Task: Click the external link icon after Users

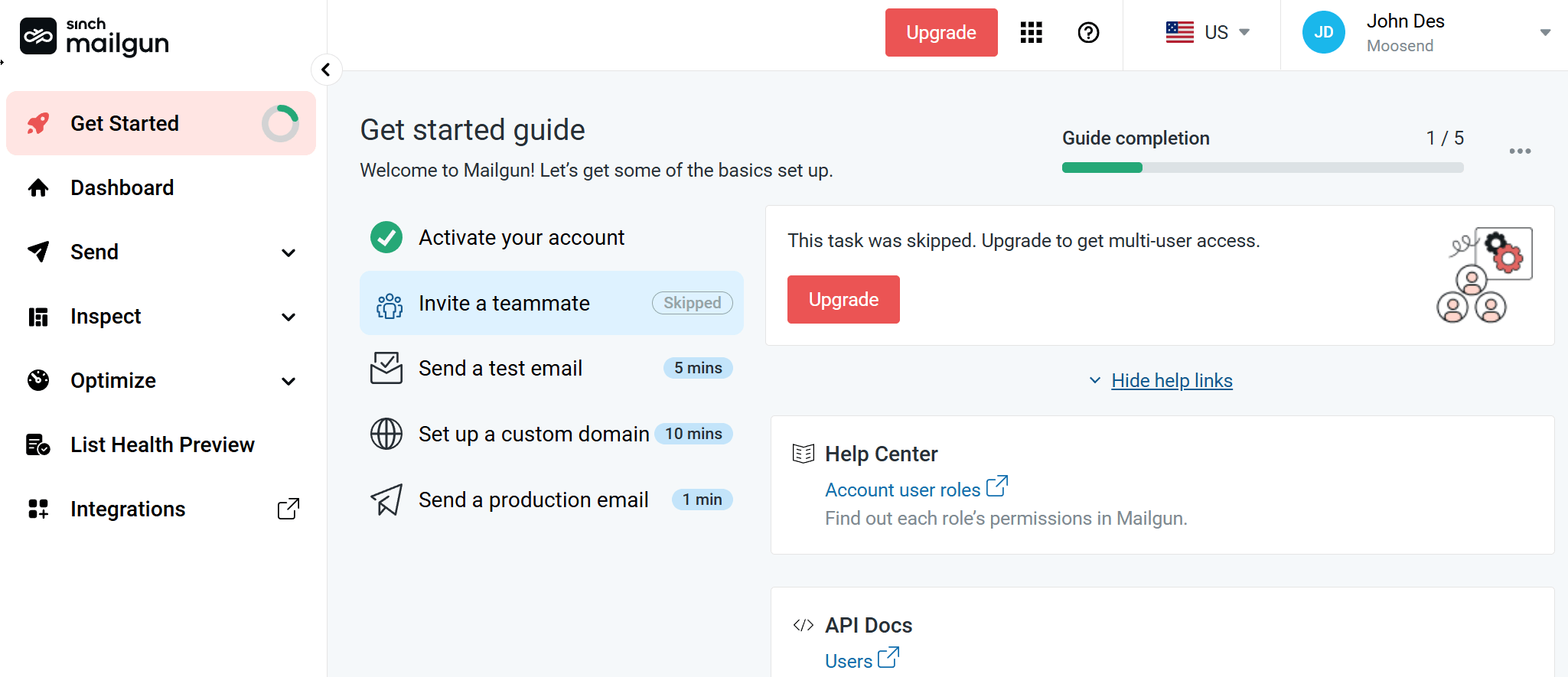Action: [x=888, y=657]
